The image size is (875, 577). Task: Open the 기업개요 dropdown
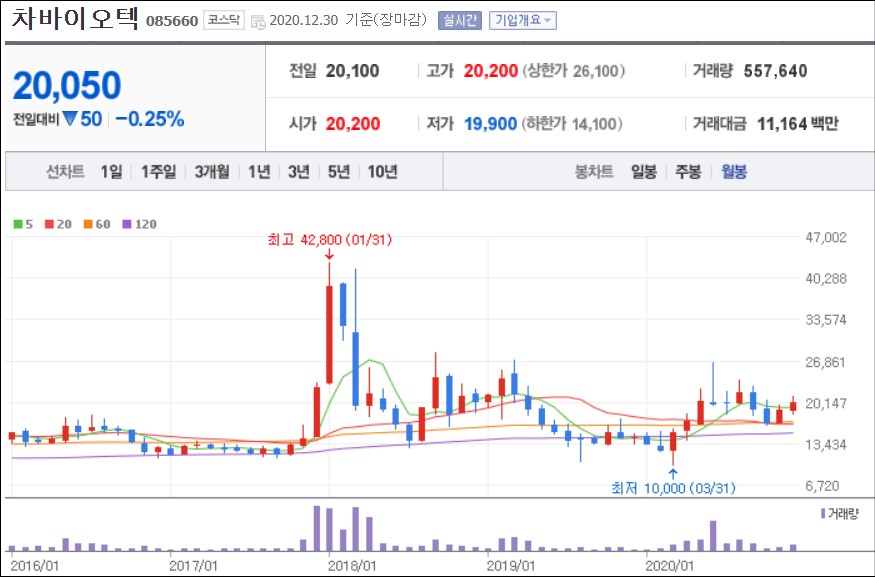[523, 21]
